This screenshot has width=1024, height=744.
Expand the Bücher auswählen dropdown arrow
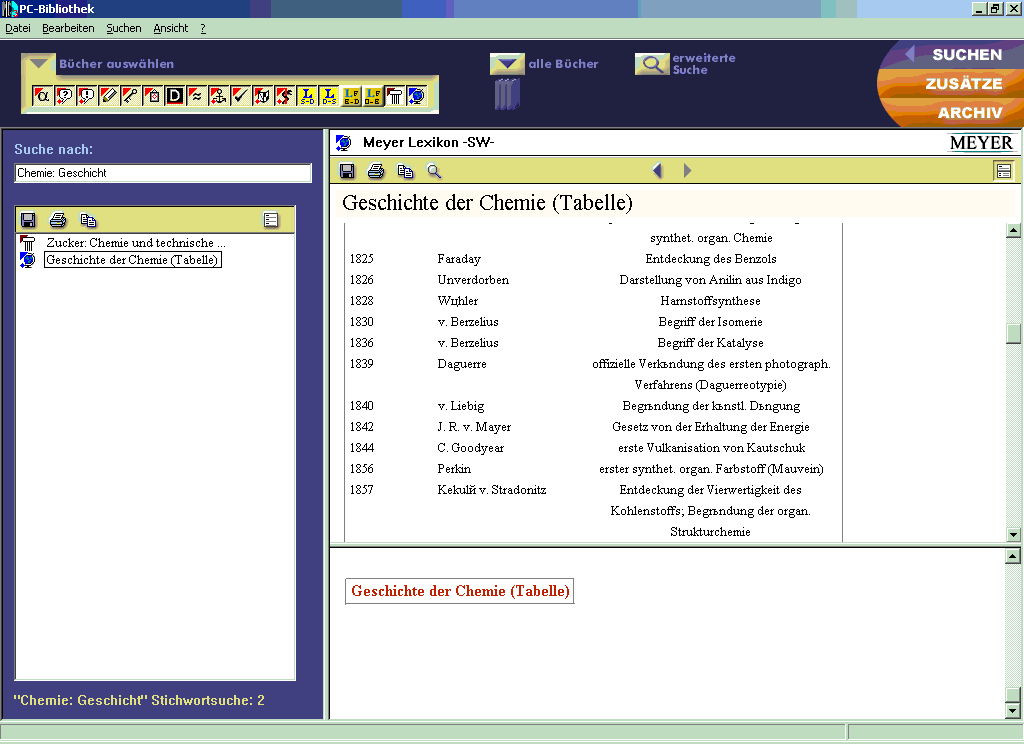39,63
